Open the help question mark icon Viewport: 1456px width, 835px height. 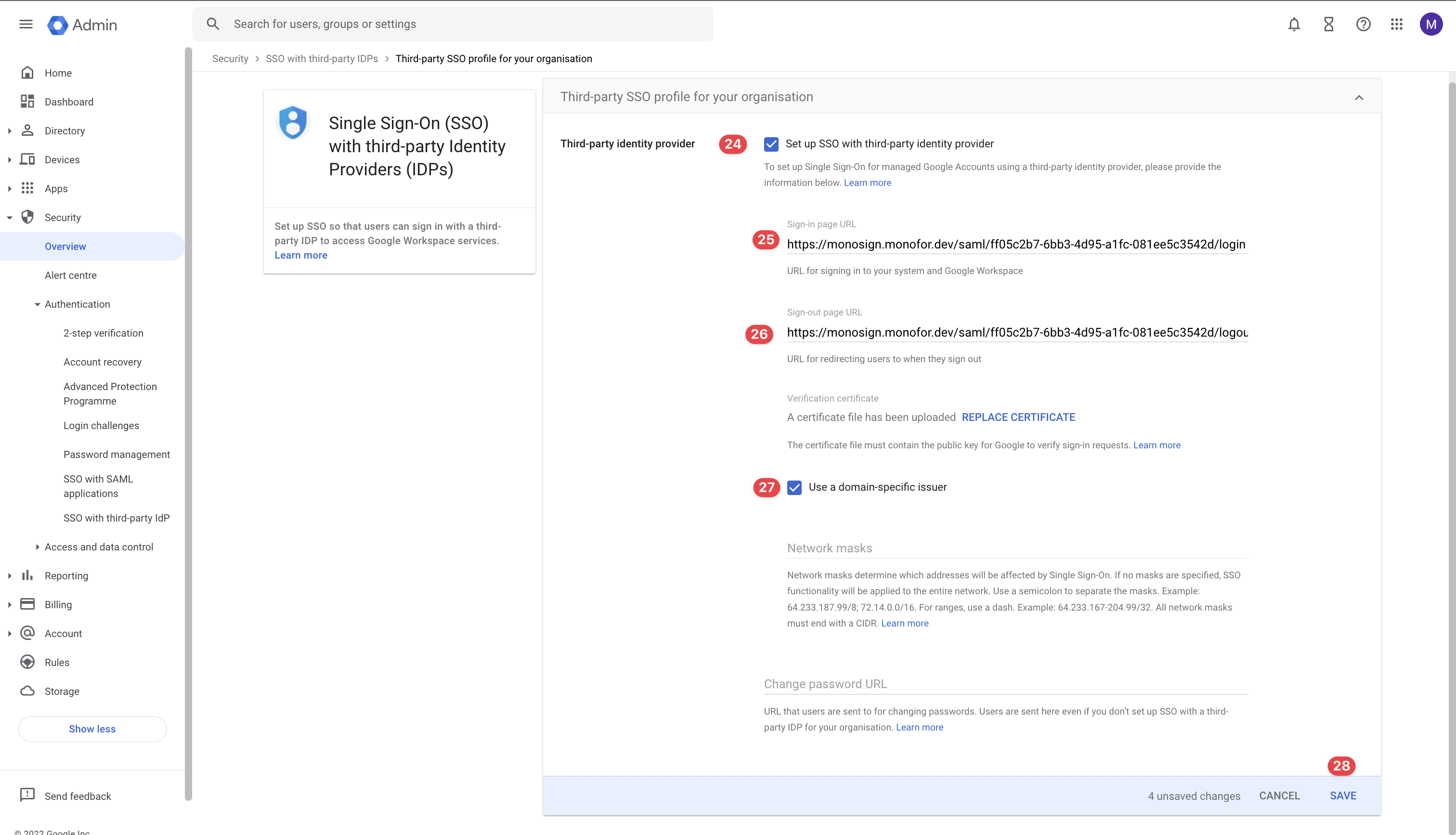point(1363,24)
